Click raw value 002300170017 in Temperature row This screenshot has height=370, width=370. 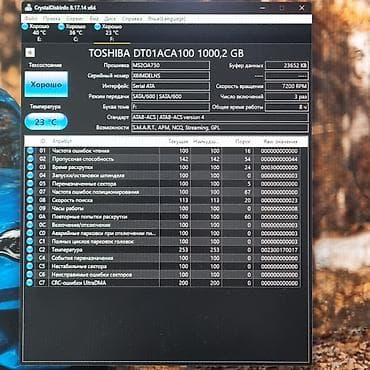tap(279, 250)
